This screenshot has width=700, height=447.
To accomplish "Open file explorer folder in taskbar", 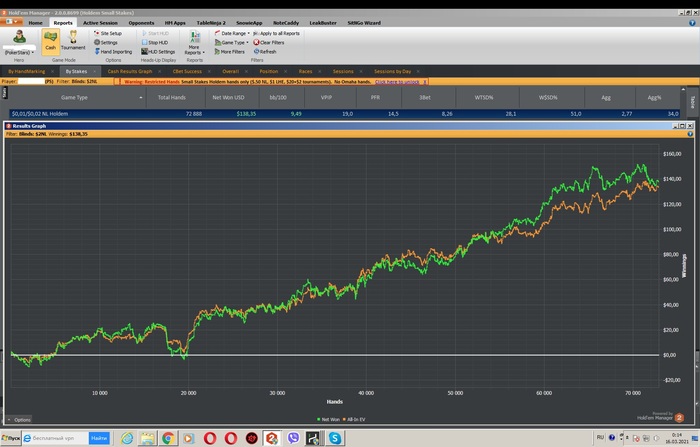I will tap(147, 438).
